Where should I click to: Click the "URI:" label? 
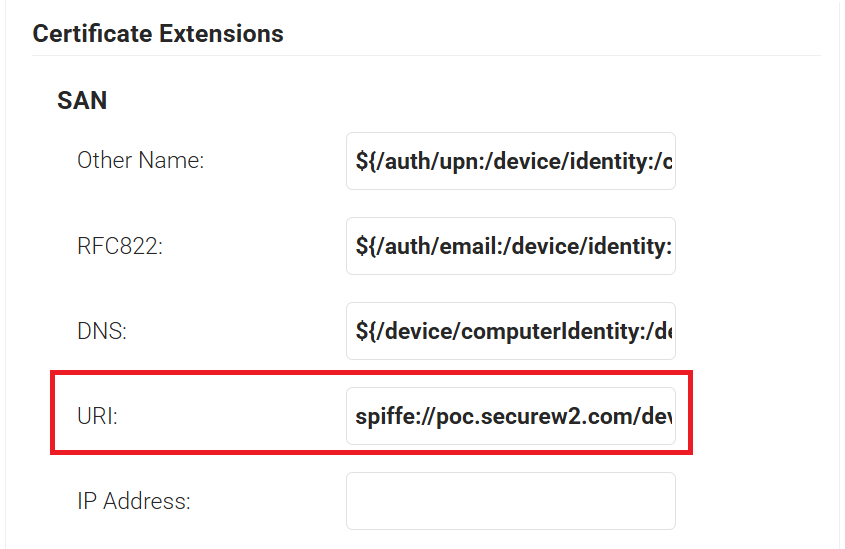pos(98,416)
